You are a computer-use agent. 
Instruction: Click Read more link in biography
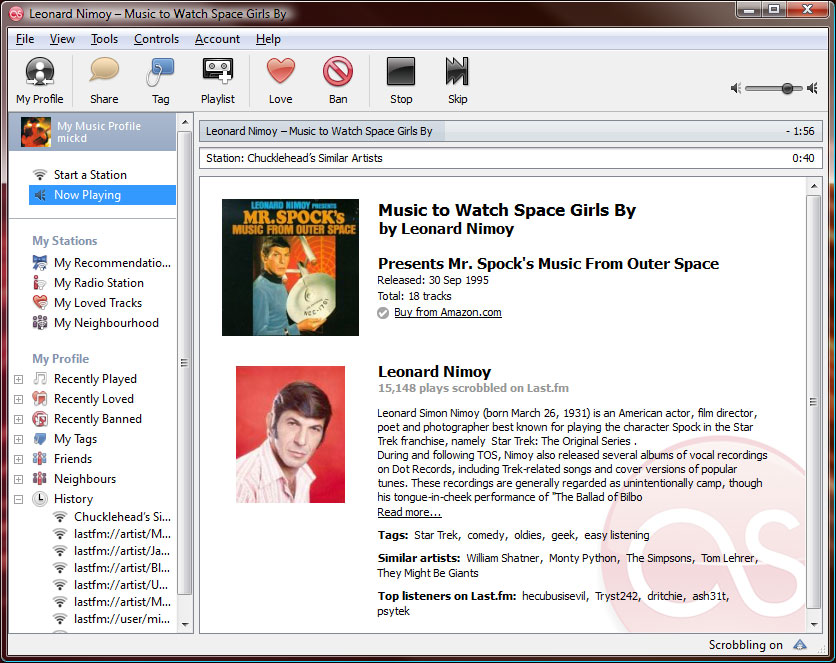click(409, 512)
